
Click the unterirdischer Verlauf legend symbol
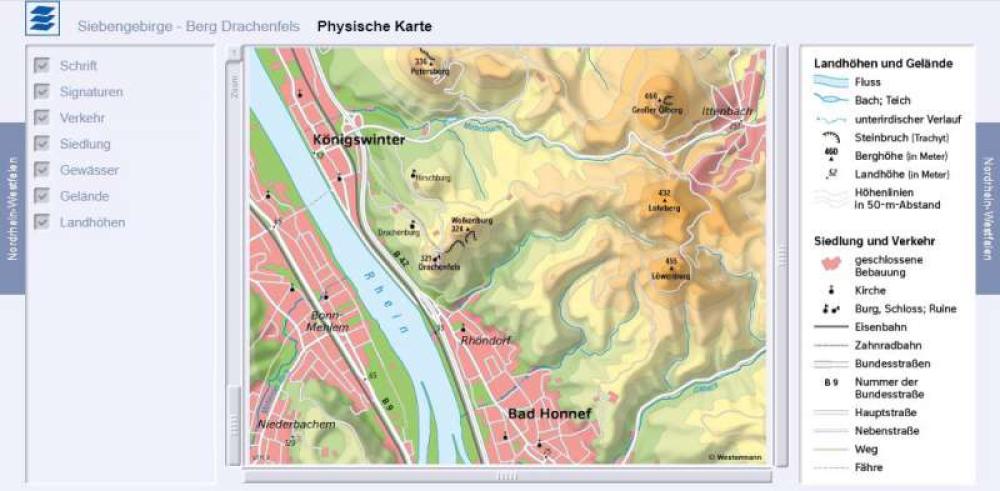pos(831,119)
